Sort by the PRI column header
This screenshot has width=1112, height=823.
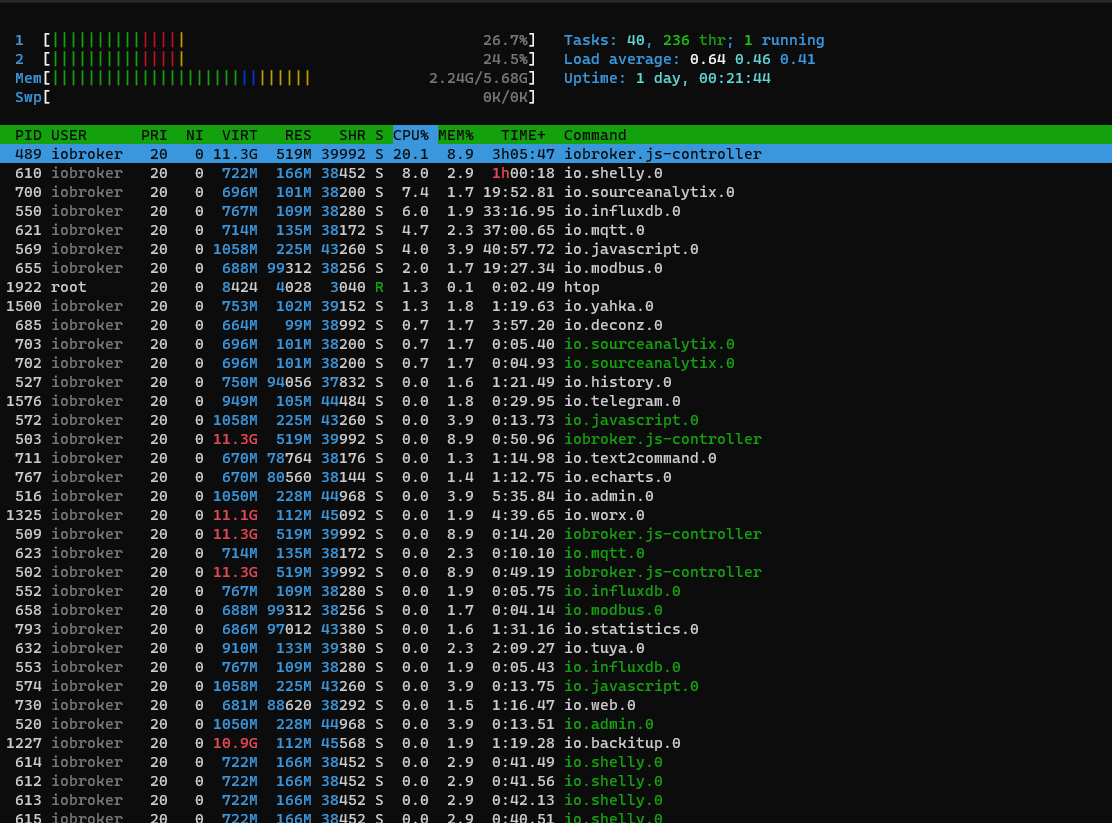(x=154, y=135)
